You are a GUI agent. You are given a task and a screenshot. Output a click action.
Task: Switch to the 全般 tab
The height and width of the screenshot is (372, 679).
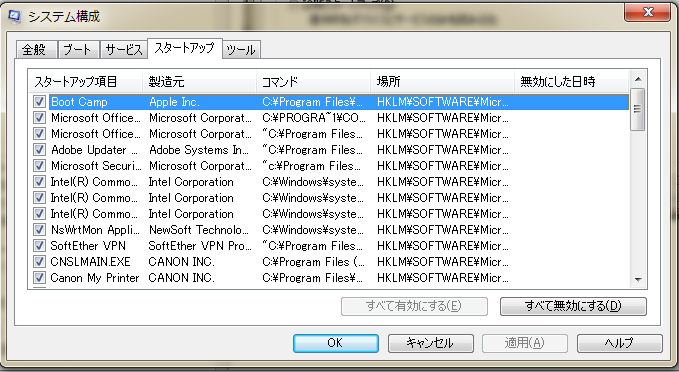(36, 49)
